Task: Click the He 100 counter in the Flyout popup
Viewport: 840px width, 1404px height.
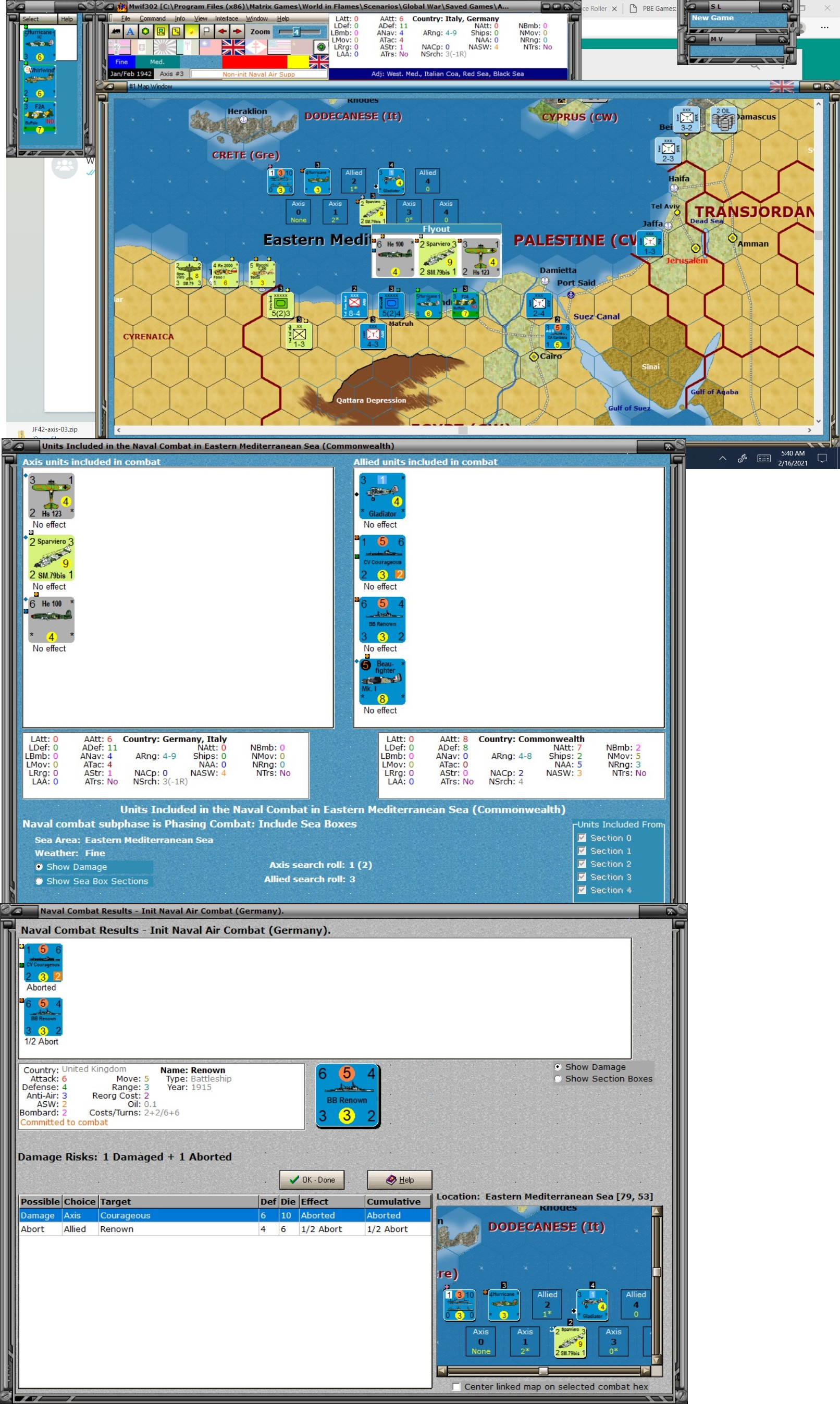Action: (394, 257)
